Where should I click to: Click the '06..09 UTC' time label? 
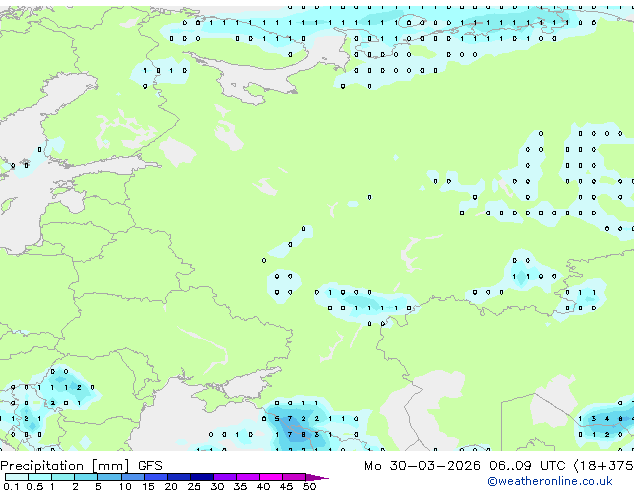pos(527,466)
